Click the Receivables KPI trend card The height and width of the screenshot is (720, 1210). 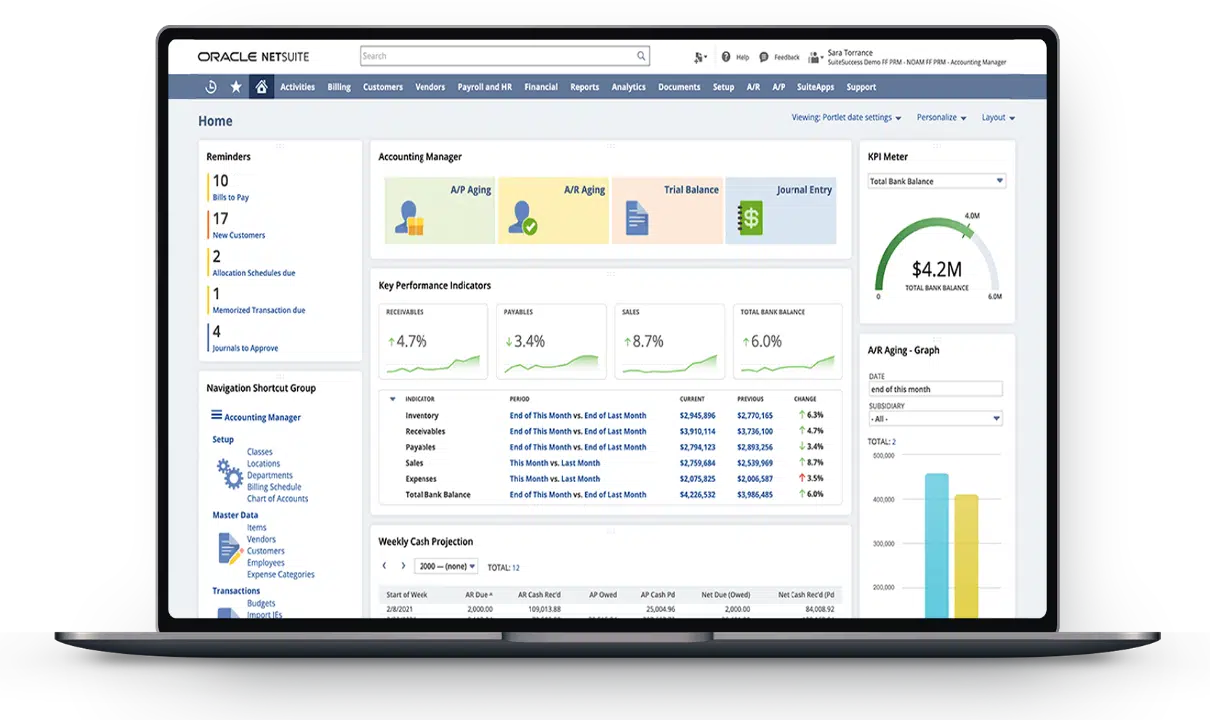click(433, 341)
